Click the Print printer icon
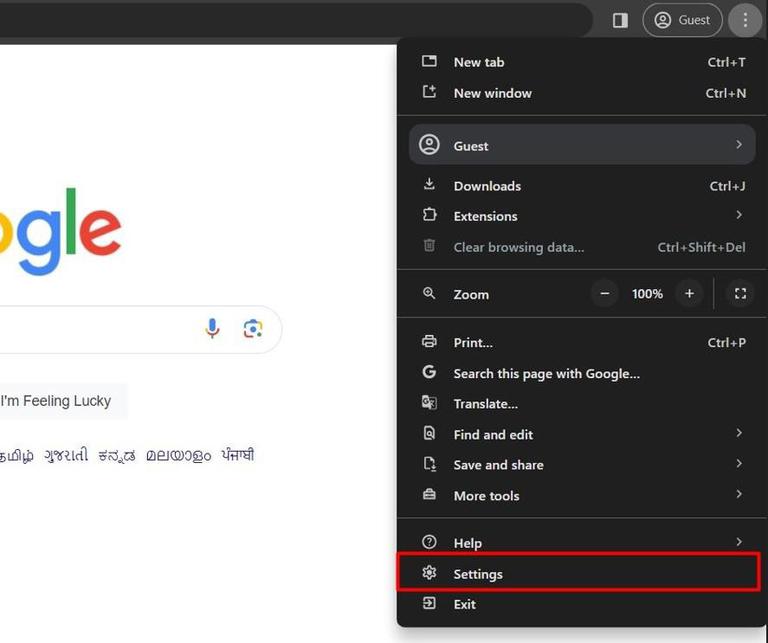The height and width of the screenshot is (643, 768). (430, 341)
